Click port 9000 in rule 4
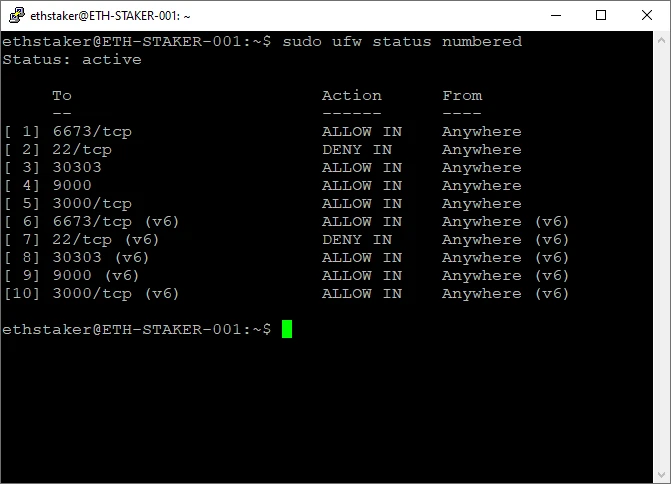This screenshot has width=671, height=484. click(72, 185)
